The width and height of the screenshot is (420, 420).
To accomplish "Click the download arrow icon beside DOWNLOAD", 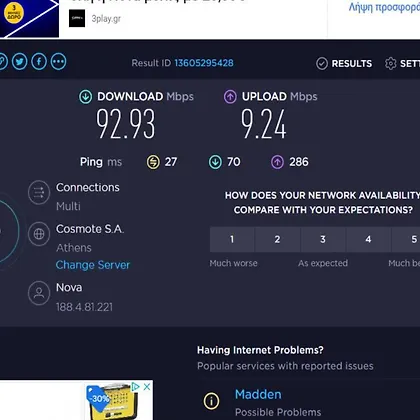I will pyautogui.click(x=85, y=97).
